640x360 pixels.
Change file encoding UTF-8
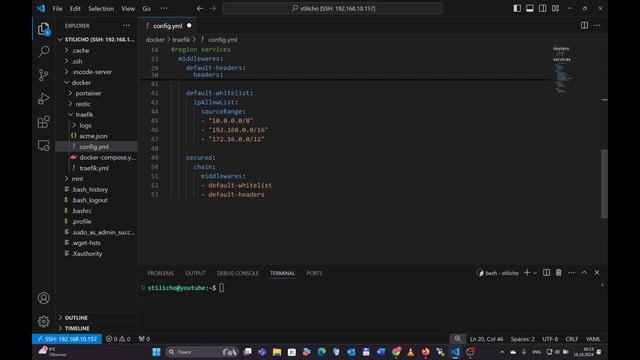pyautogui.click(x=550, y=339)
